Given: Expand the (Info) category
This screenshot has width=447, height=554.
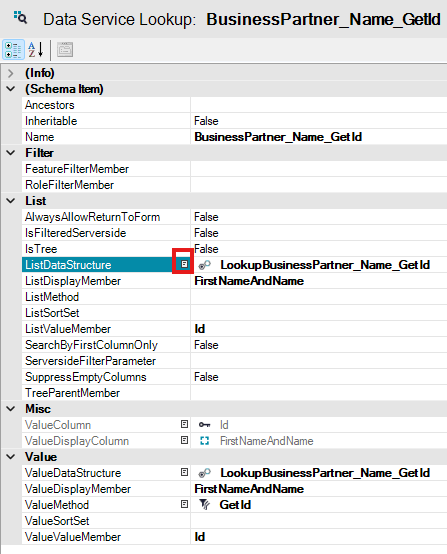Looking at the screenshot, I should tap(11, 73).
